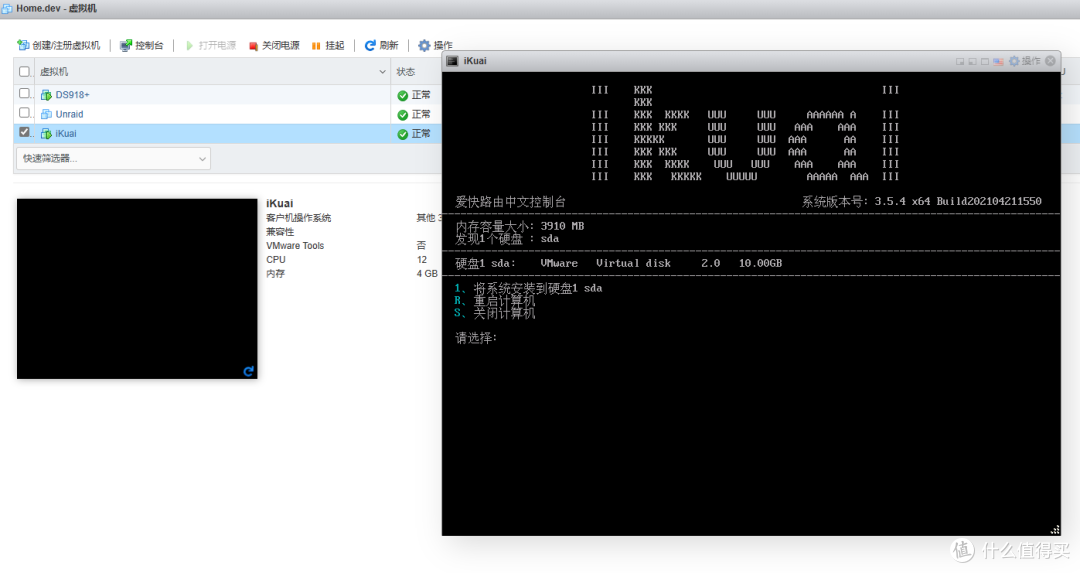The width and height of the screenshot is (1080, 573).
Task: Suspend the selected virtual machine
Action: (x=328, y=46)
